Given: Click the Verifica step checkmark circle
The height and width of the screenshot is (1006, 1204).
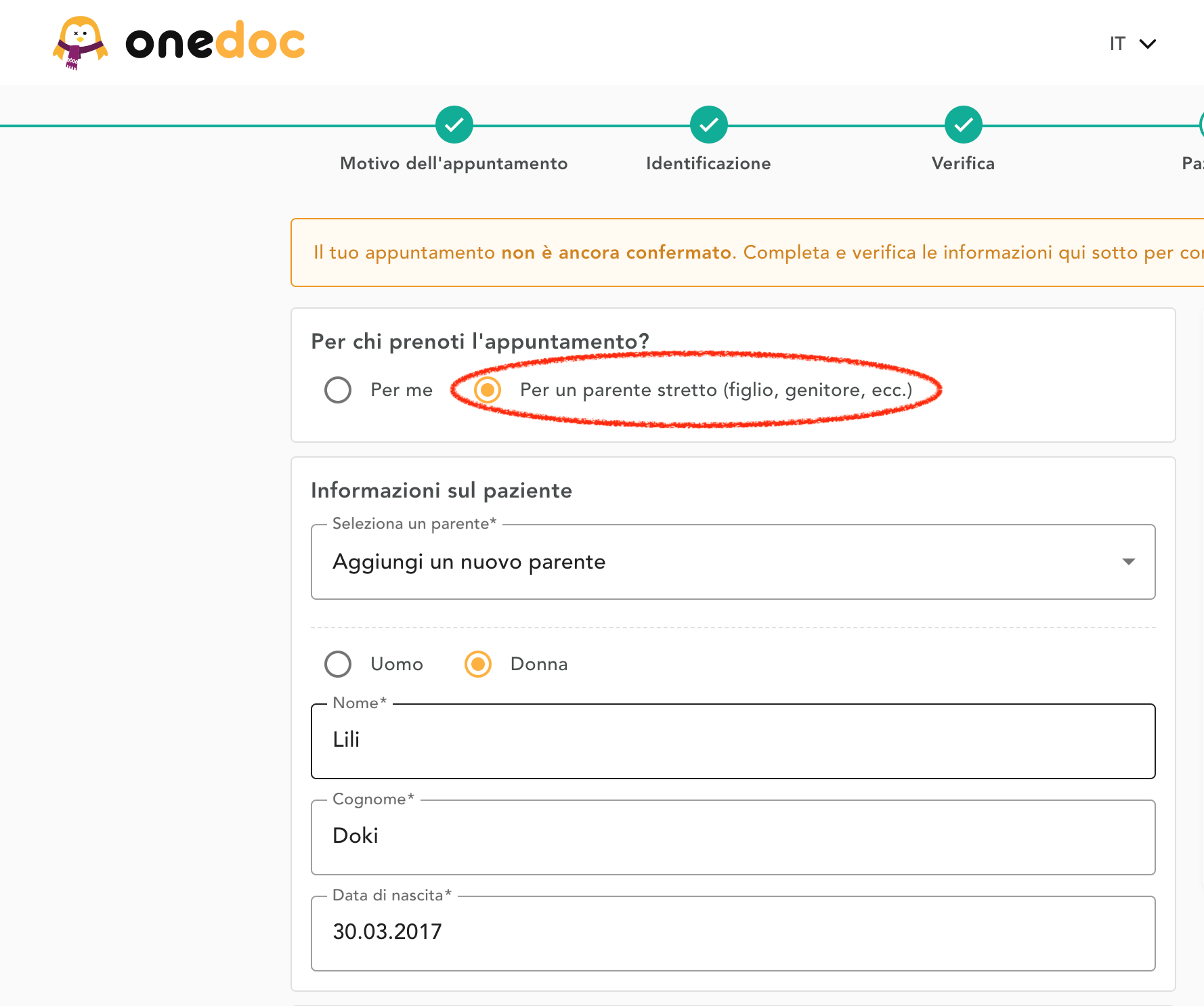Looking at the screenshot, I should [963, 125].
